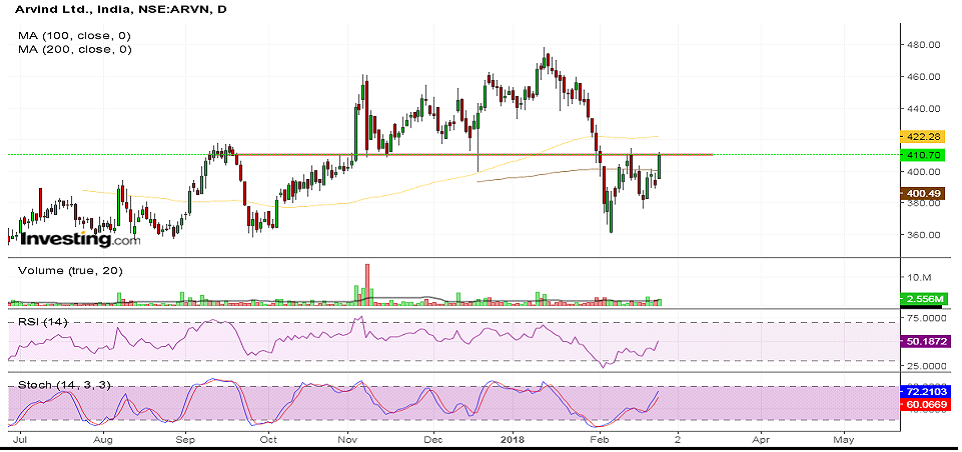
Task: Click the blue 72.2103 stochastic value tag
Action: pyautogui.click(x=924, y=391)
